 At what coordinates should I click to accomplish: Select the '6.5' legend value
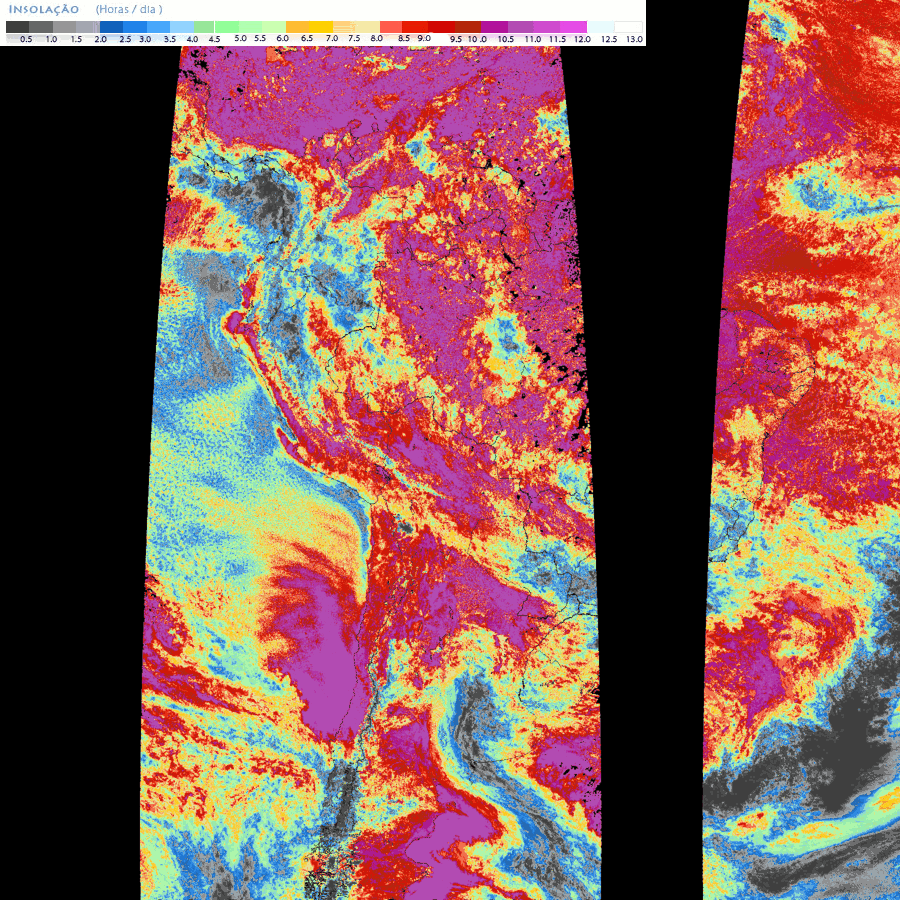[307, 38]
